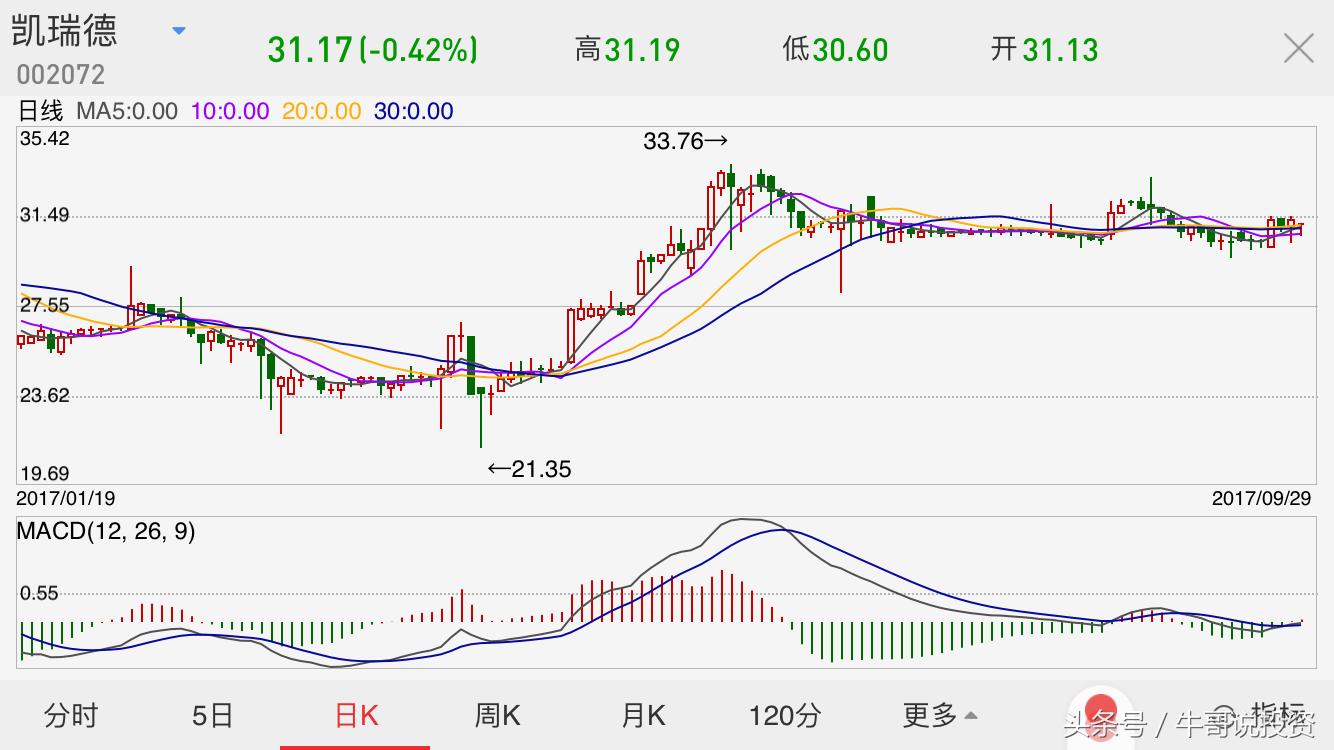Tap the blue MA 30 legend label
Image resolution: width=1334 pixels, height=750 pixels.
tap(413, 111)
